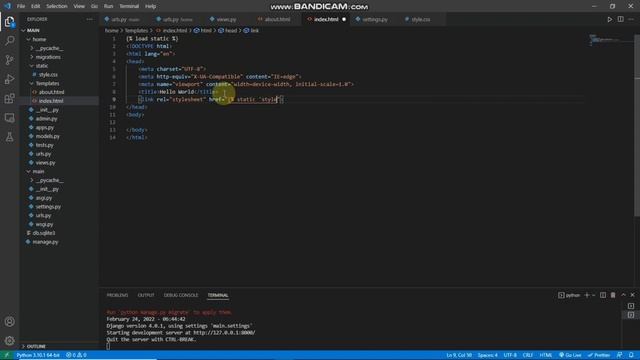Open the Manage gear in activity bar
This screenshot has width=640, height=360.
pos(9,341)
